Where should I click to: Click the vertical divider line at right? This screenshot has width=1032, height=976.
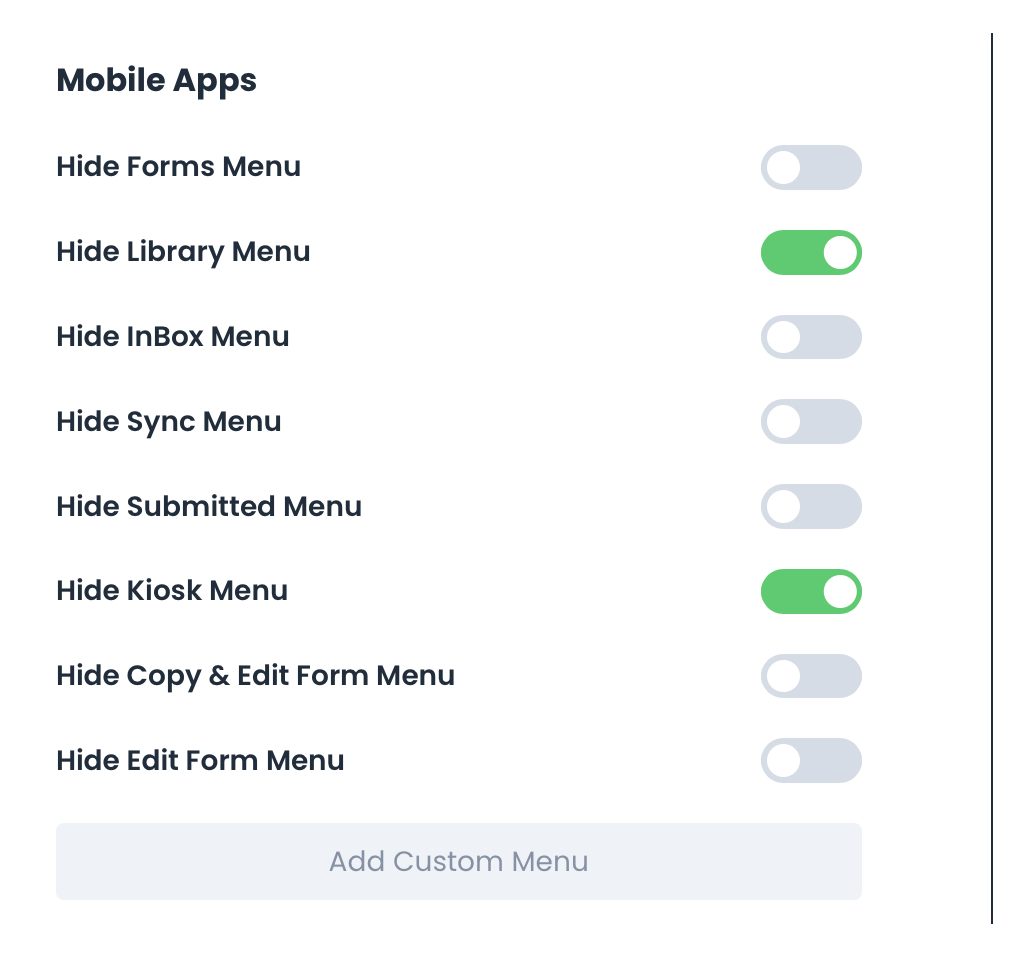(x=992, y=480)
